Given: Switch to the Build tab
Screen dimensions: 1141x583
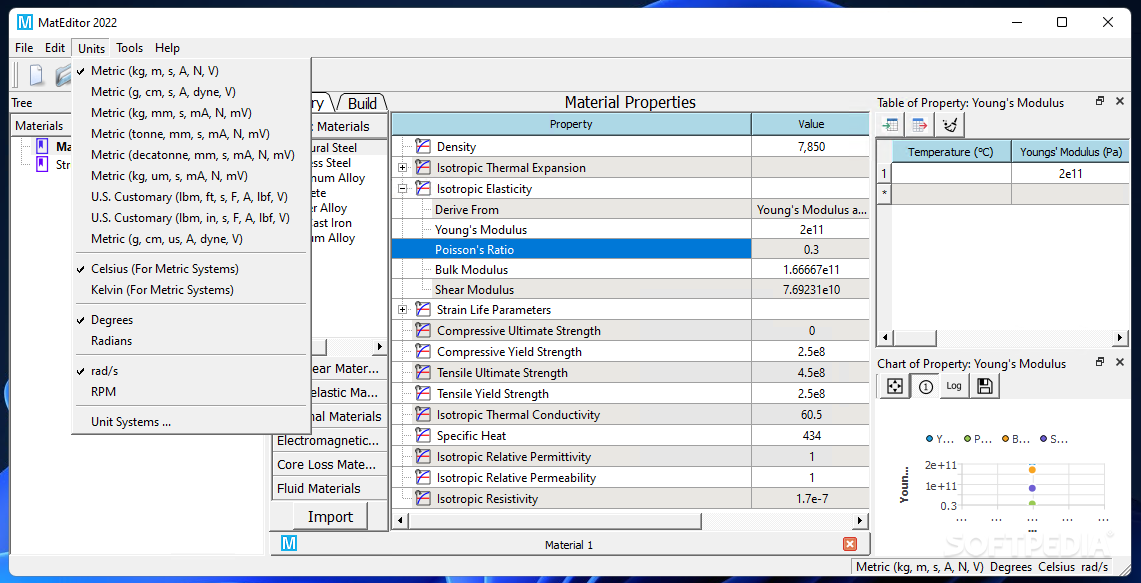Looking at the screenshot, I should pyautogui.click(x=362, y=103).
